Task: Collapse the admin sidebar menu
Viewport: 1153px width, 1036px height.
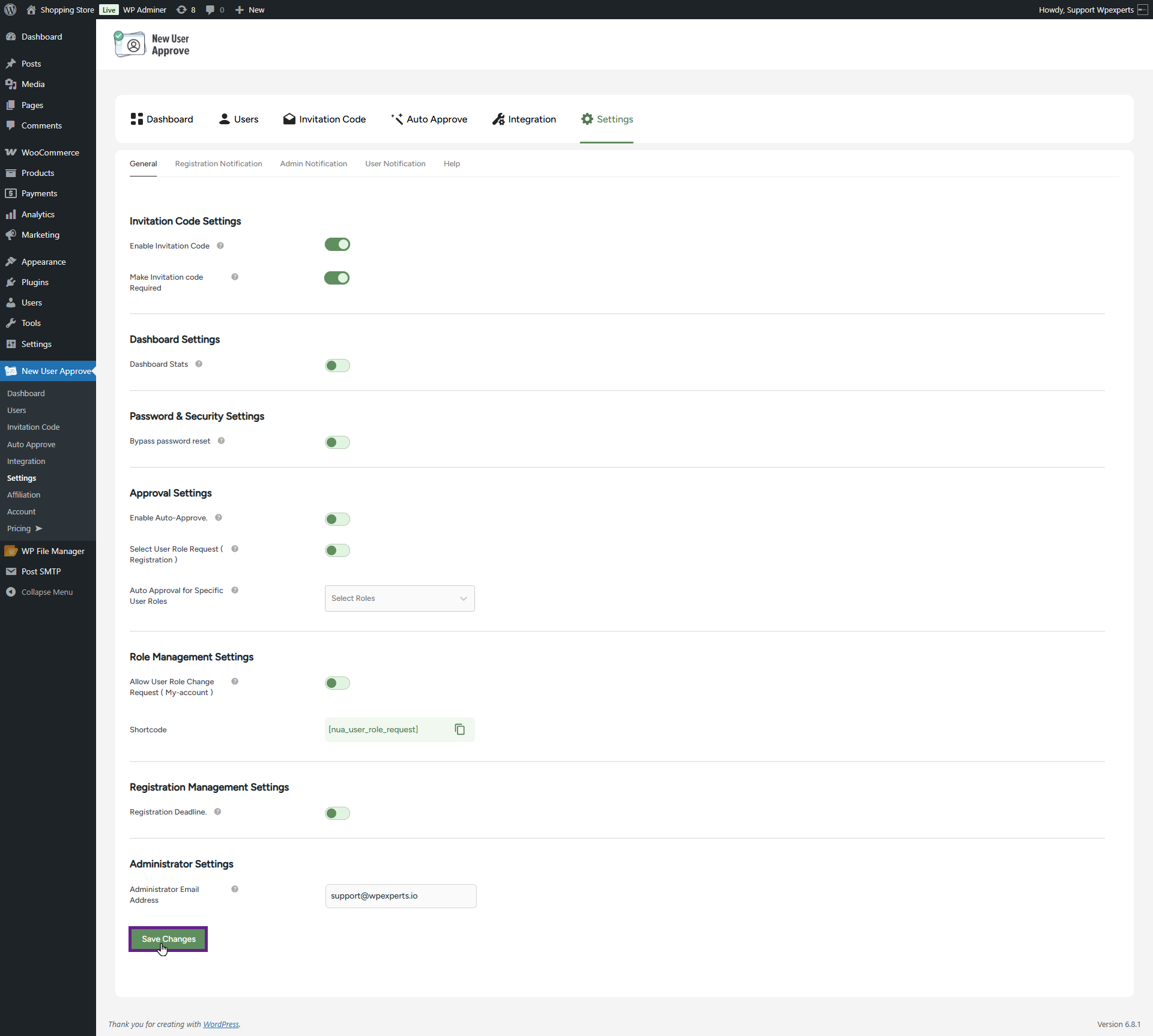Action: [x=40, y=592]
